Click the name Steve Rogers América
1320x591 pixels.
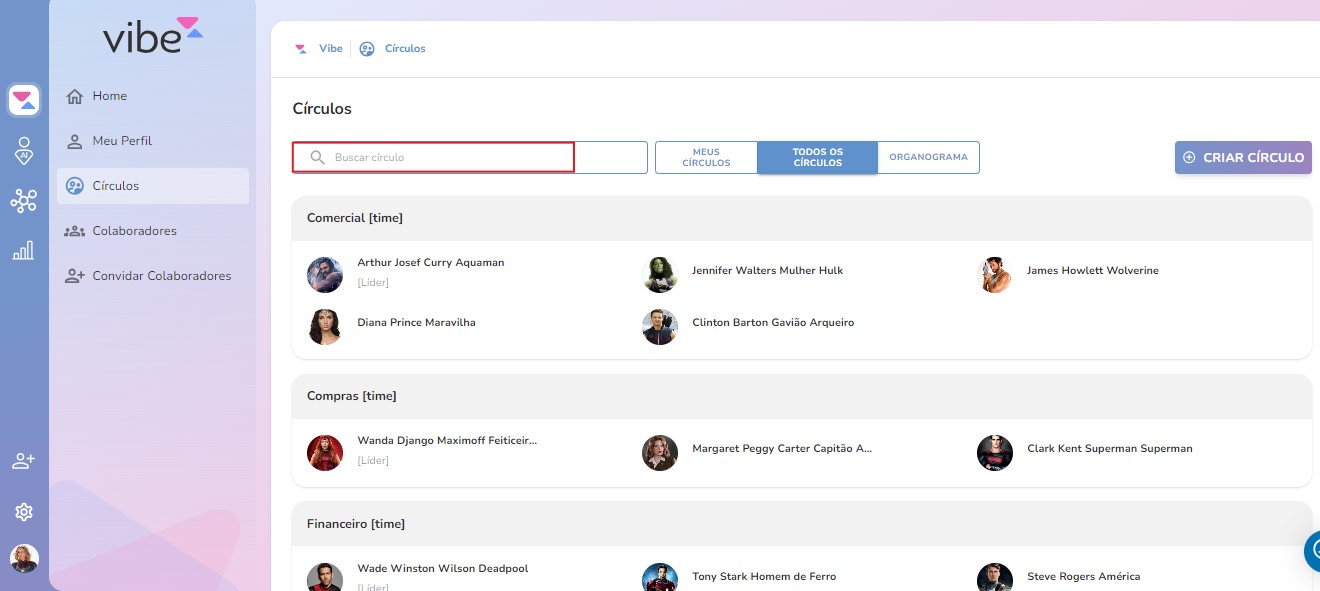[1083, 577]
